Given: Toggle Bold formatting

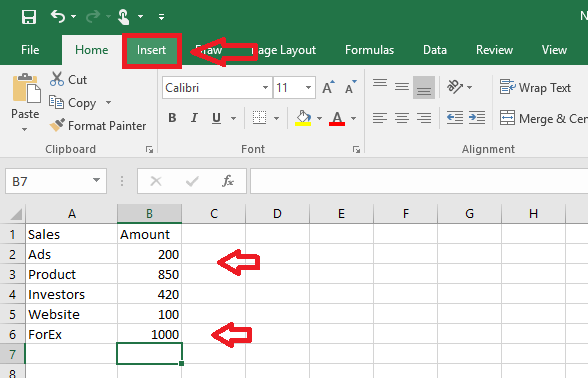Looking at the screenshot, I should tap(172, 118).
